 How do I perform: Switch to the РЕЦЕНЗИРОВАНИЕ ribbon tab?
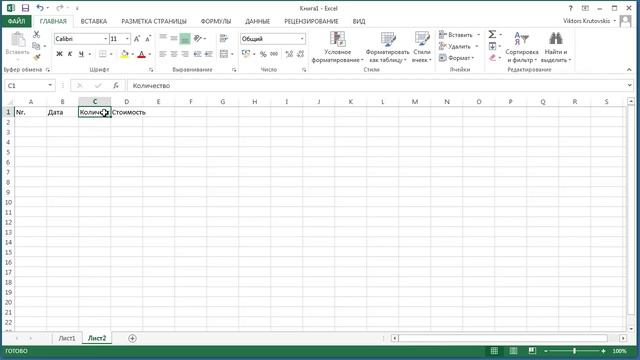point(311,21)
